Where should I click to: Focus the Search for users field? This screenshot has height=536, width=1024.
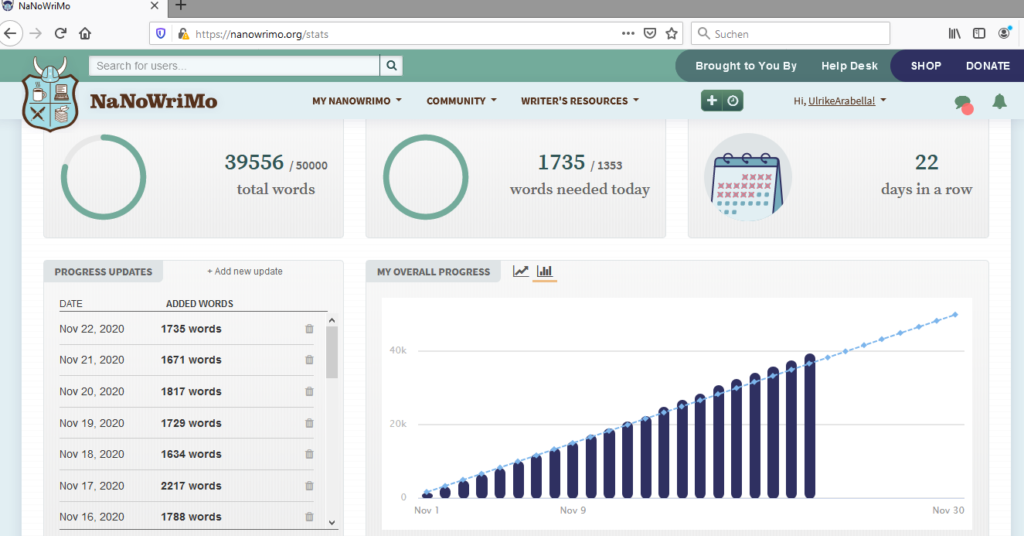point(234,65)
